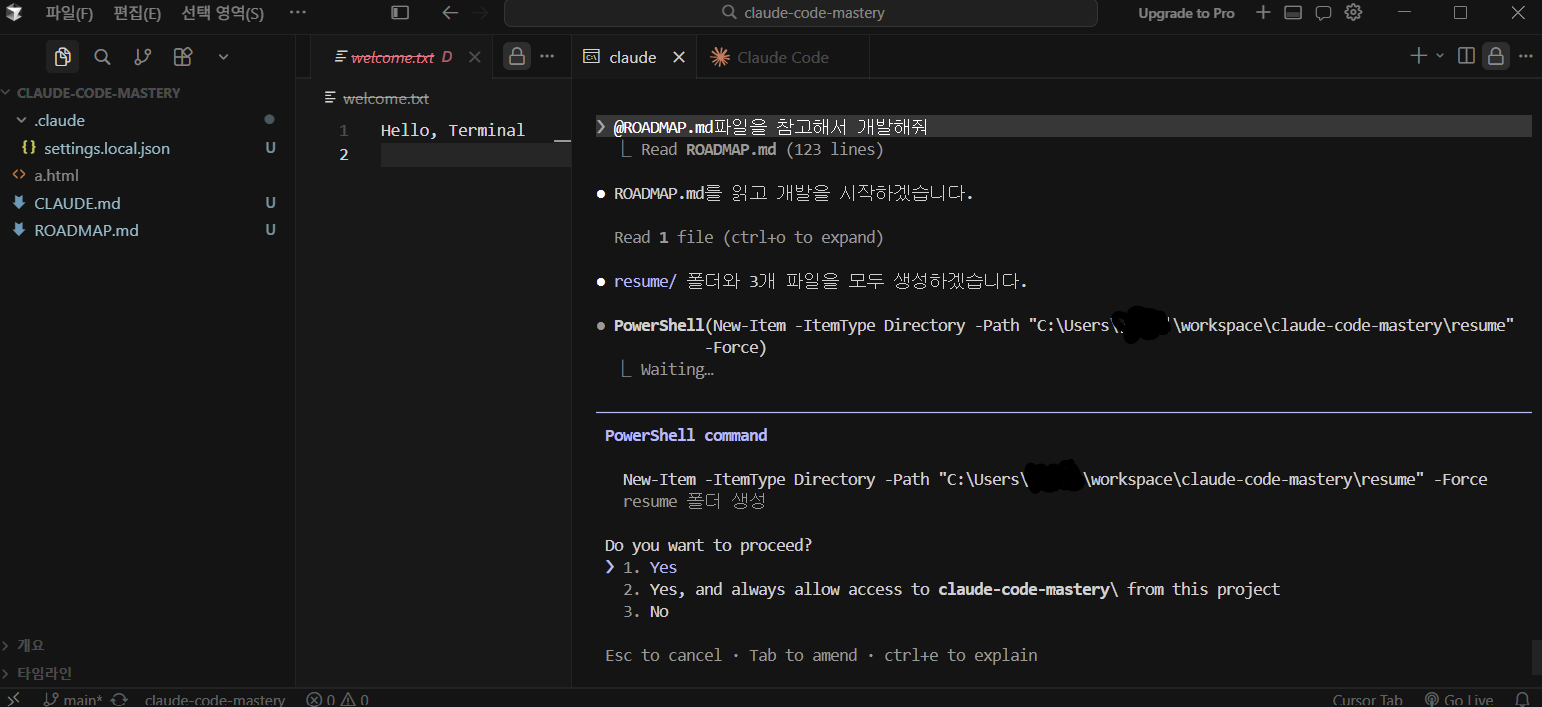Go back with the left arrow
The image size is (1542, 707).
click(450, 13)
